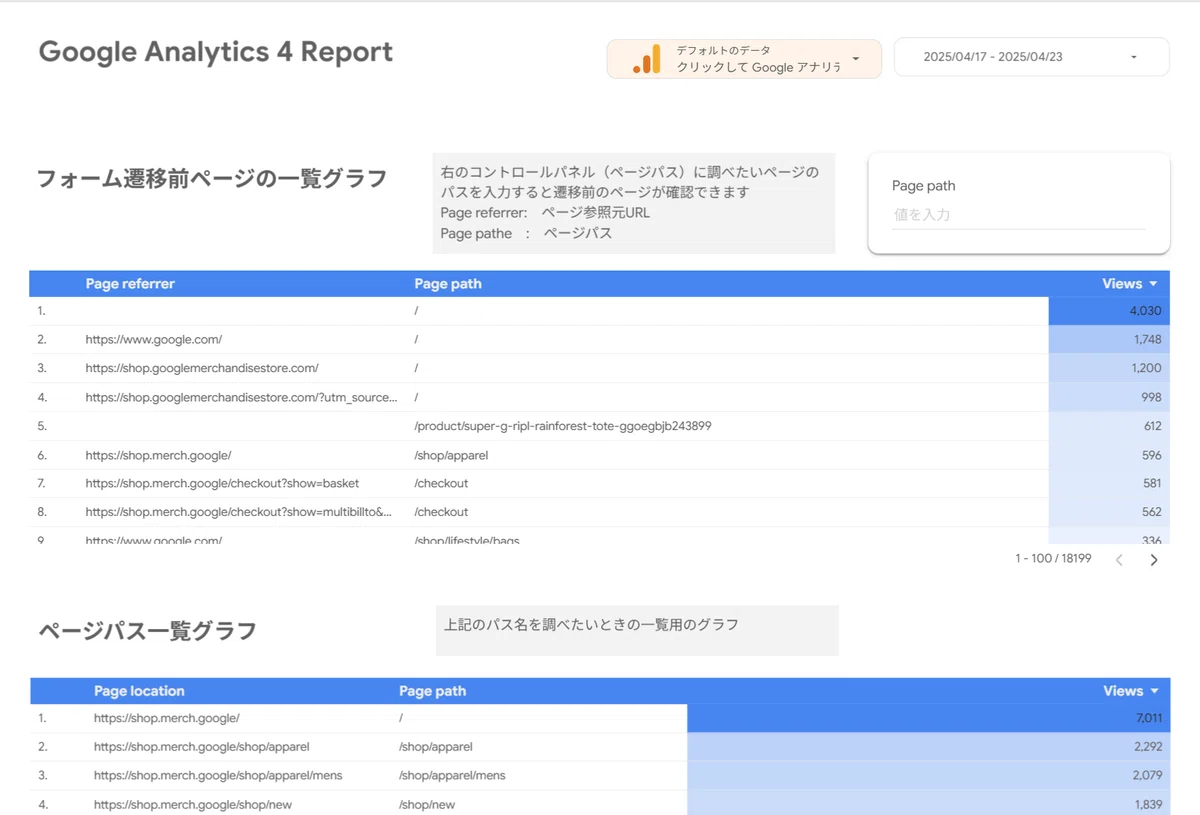
Task: Click referrer with ?utm_source in row 4
Action: pyautogui.click(x=241, y=397)
